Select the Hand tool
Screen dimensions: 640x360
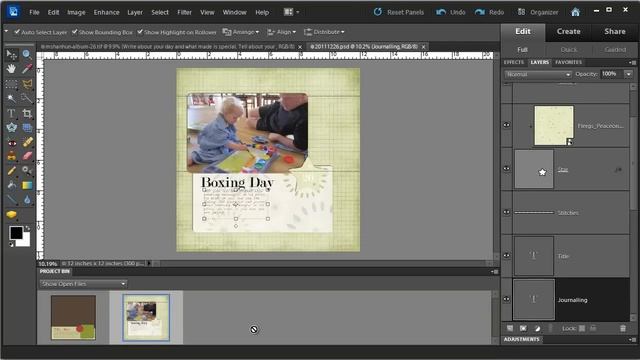[x=11, y=69]
